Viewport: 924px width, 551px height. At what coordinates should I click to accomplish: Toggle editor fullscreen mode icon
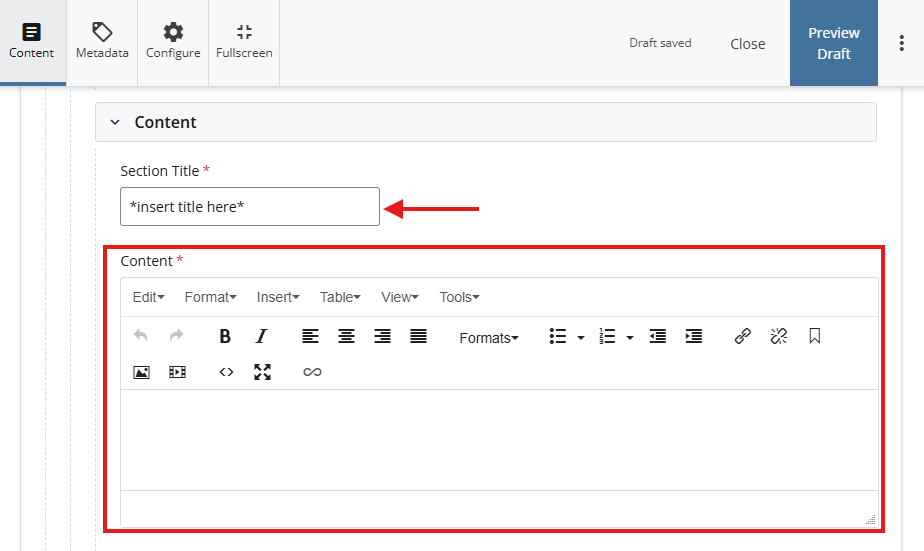(x=262, y=372)
